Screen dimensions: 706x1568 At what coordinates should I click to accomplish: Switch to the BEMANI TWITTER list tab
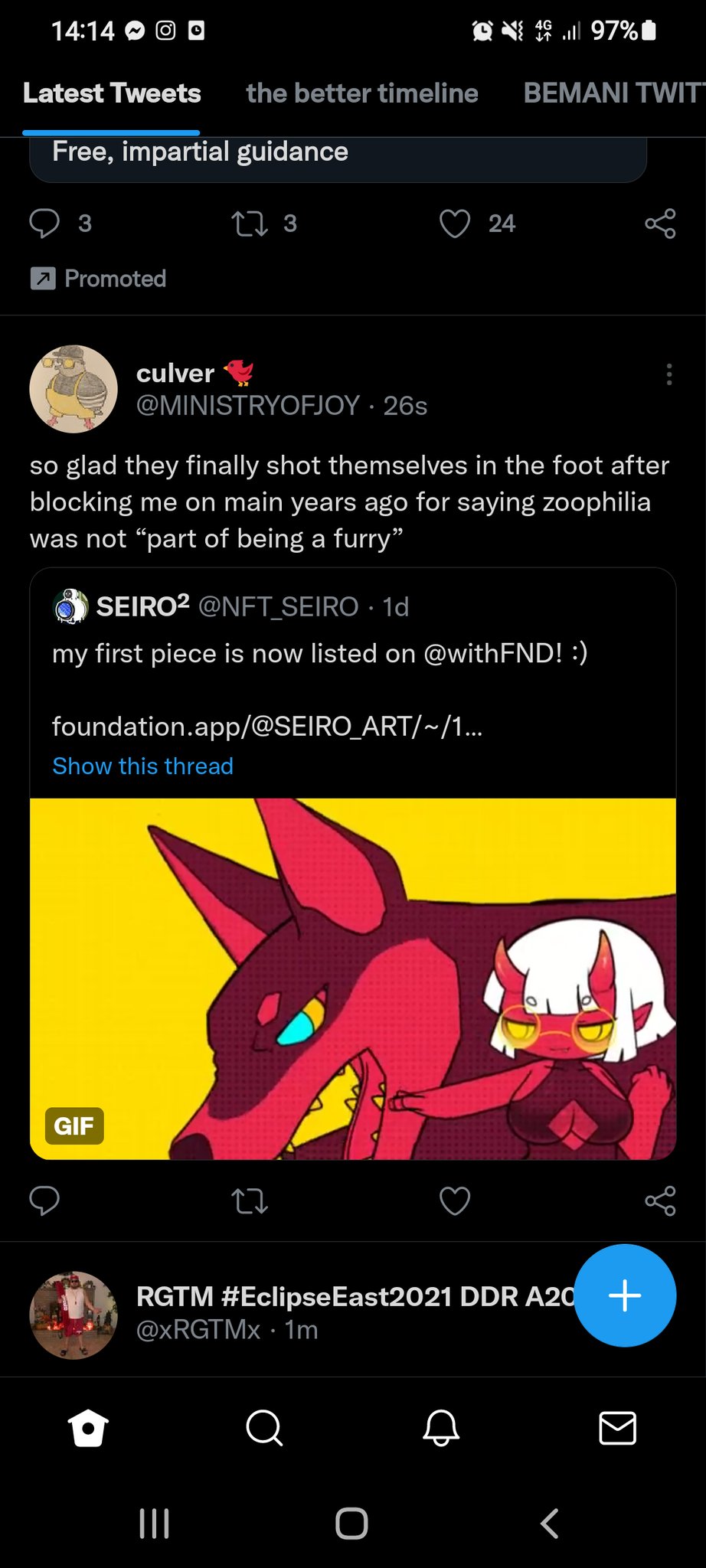tap(613, 93)
